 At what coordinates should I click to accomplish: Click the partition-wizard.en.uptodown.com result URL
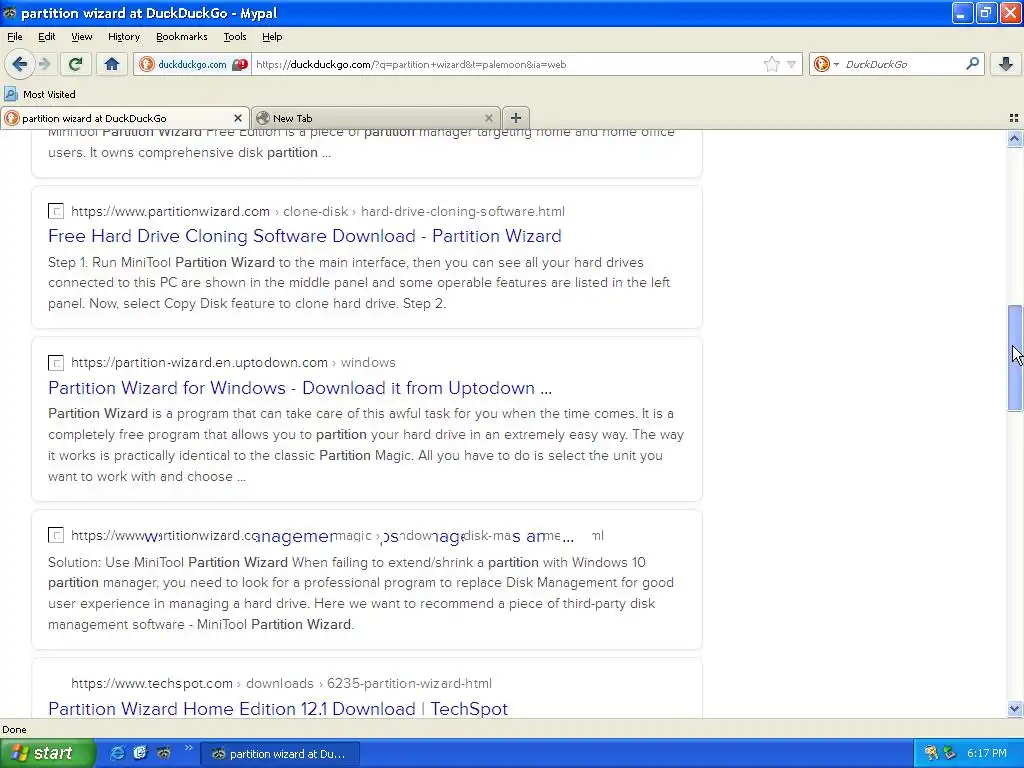tap(233, 362)
